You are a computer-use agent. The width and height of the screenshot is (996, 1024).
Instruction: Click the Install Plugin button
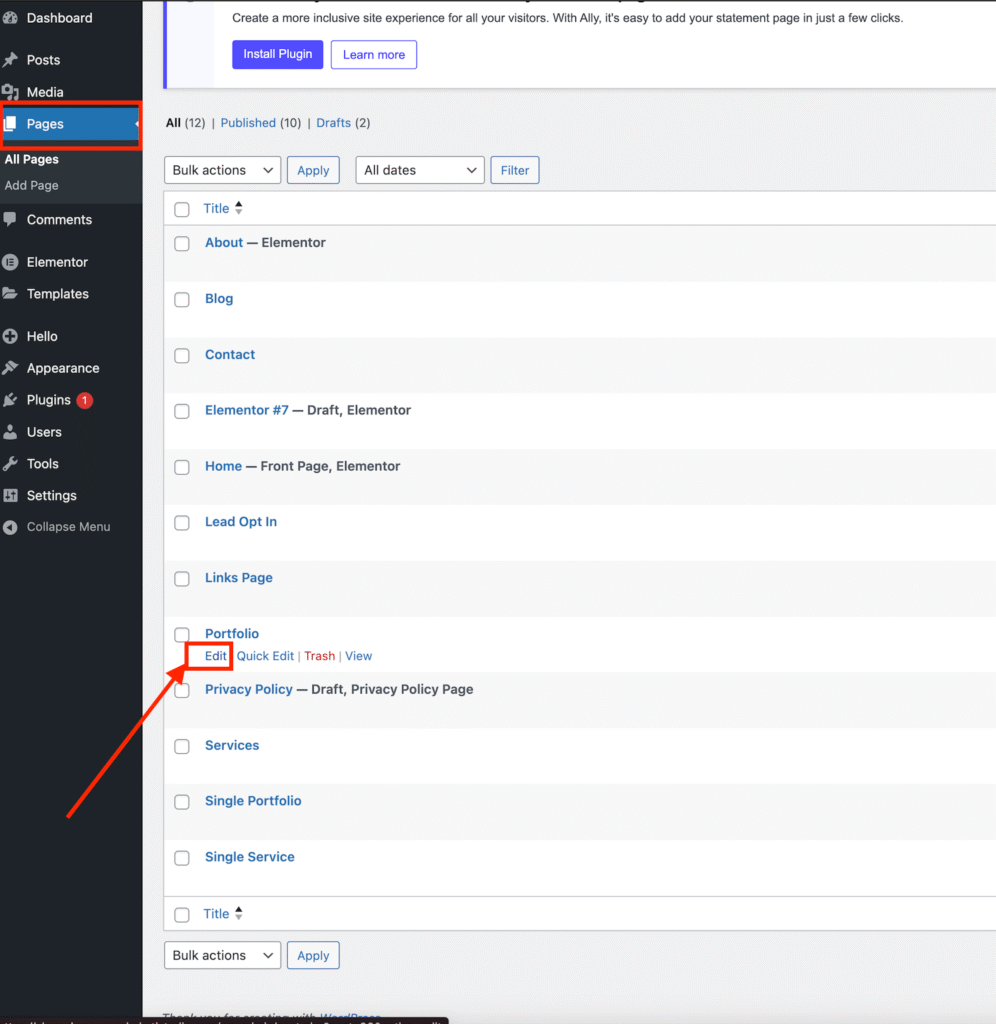(277, 54)
